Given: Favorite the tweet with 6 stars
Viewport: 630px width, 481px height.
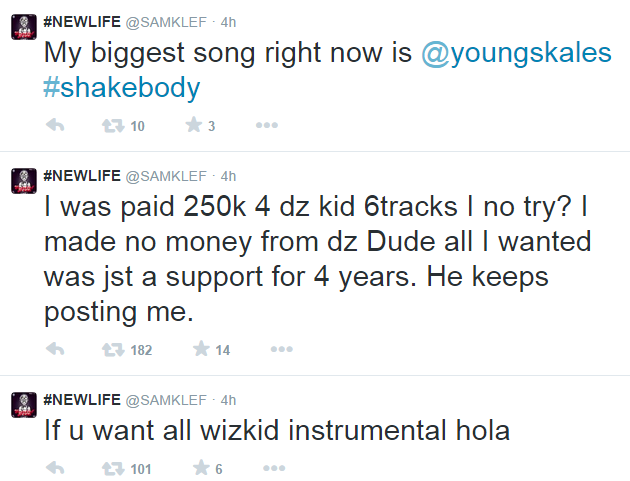Looking at the screenshot, I should pyautogui.click(x=200, y=468).
